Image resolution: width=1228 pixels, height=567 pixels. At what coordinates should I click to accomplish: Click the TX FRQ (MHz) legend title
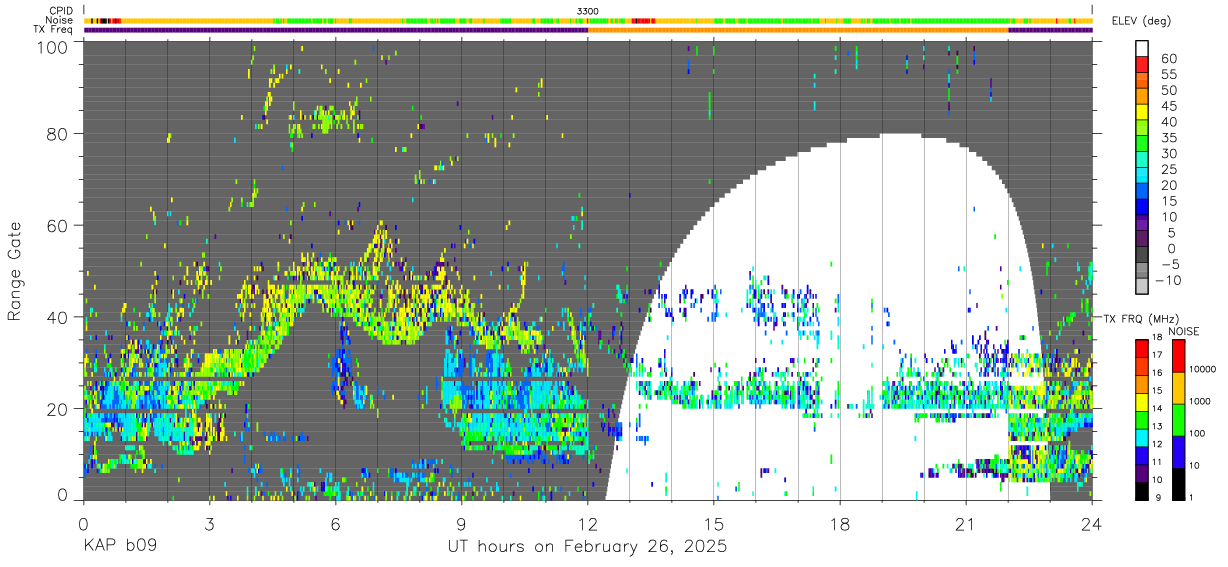coord(1141,319)
